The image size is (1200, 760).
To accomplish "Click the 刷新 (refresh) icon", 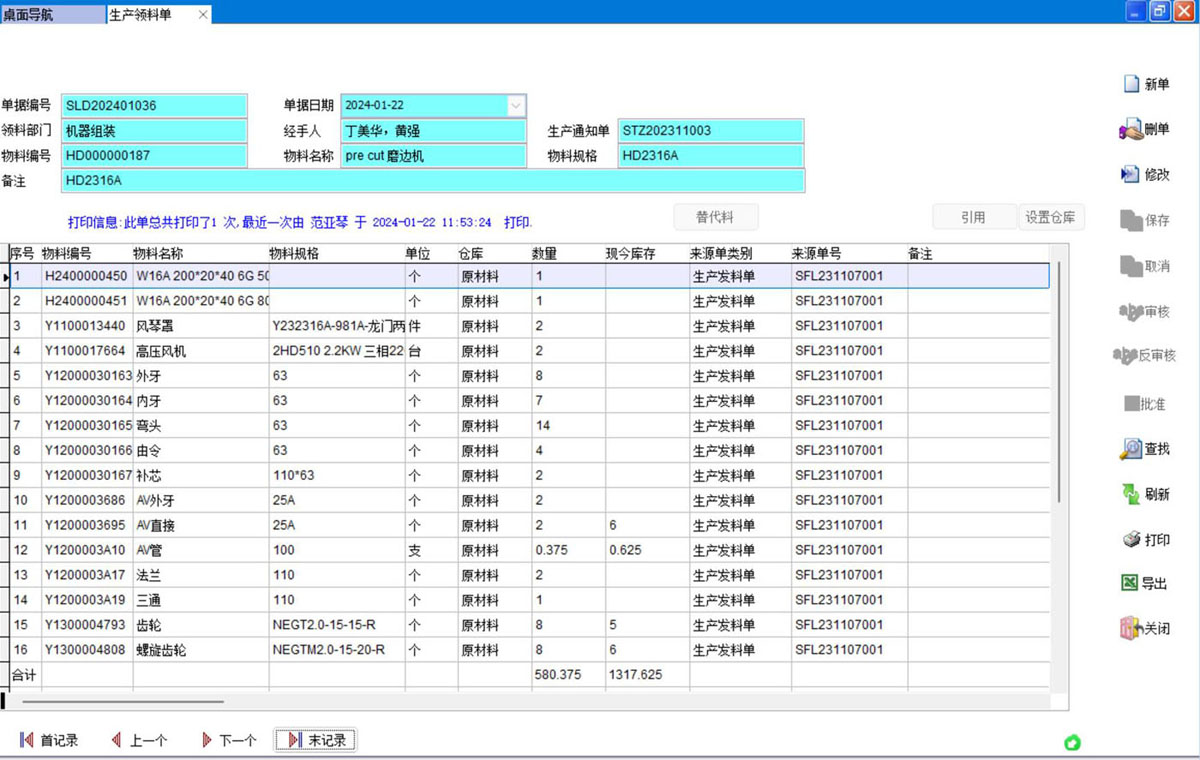I will [1131, 494].
